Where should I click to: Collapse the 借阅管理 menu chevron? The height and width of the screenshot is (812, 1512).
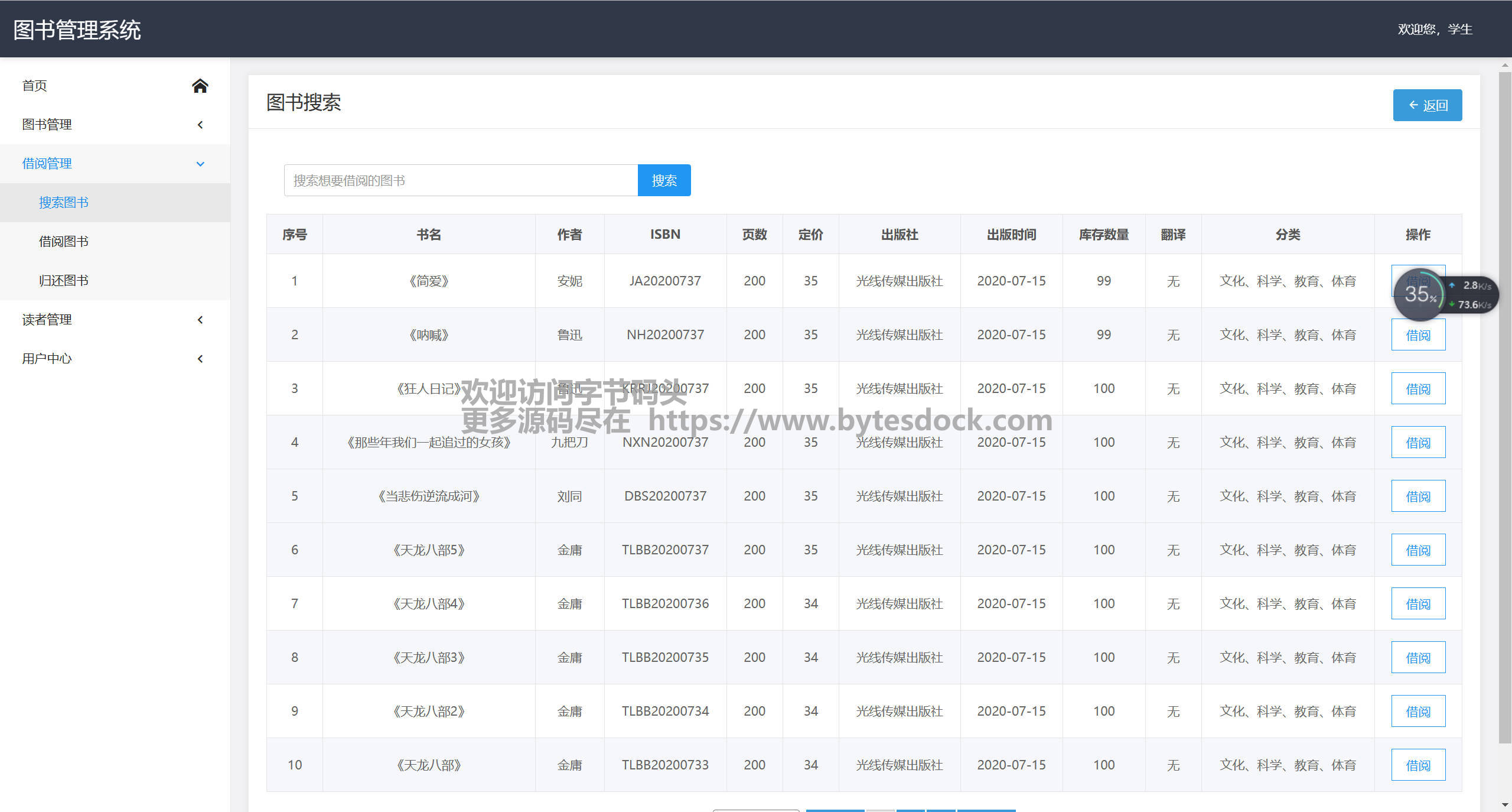click(x=200, y=164)
